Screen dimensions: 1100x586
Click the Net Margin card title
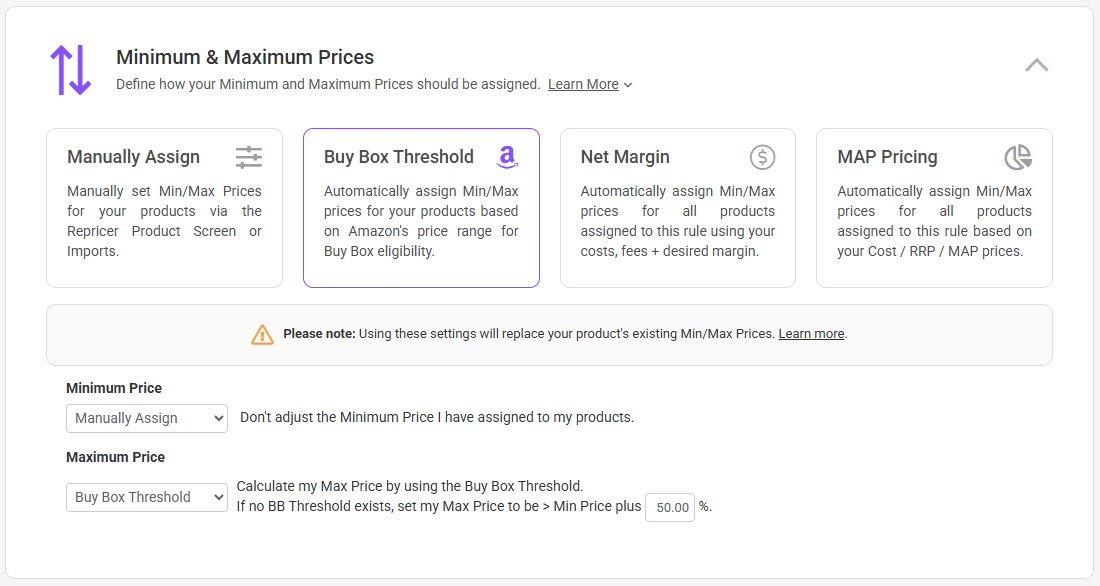[x=625, y=157]
